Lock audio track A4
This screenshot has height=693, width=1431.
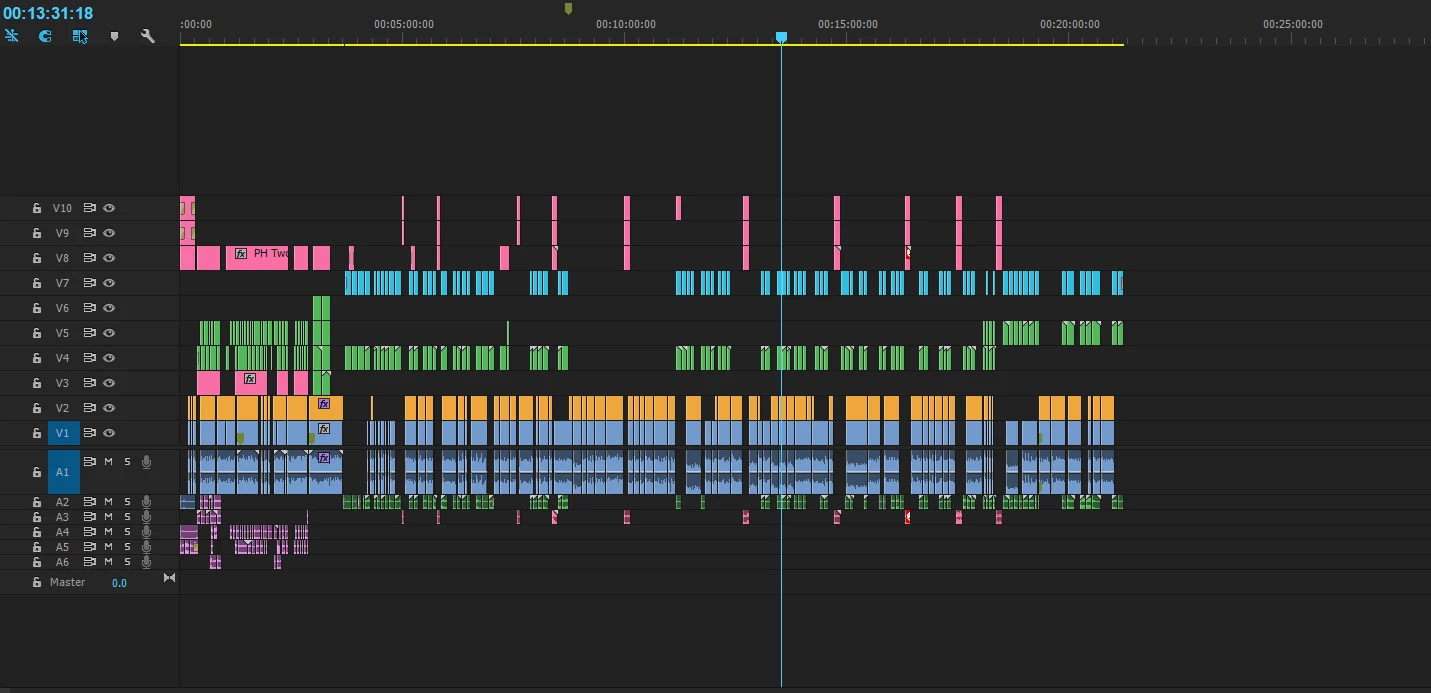click(37, 532)
